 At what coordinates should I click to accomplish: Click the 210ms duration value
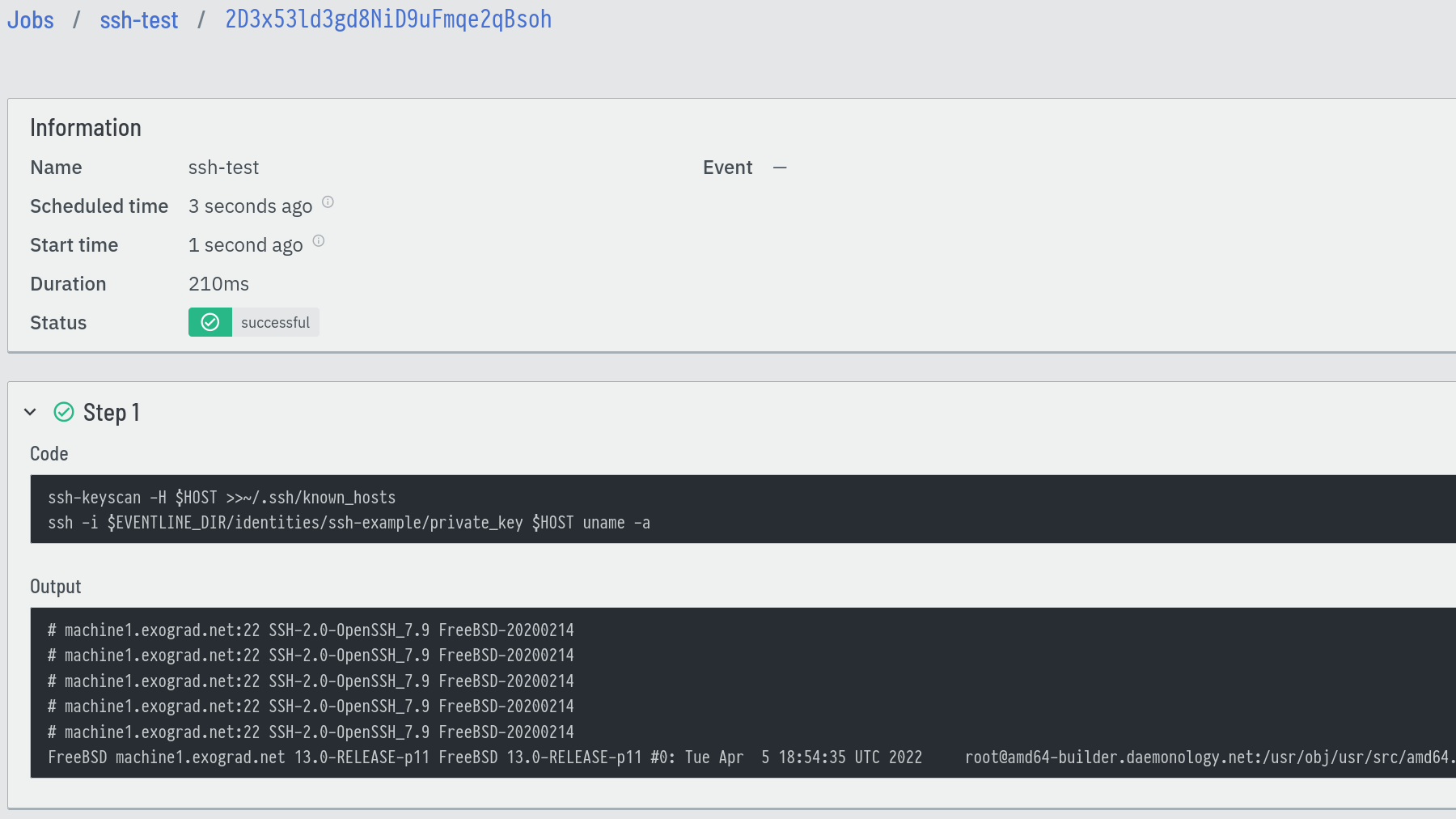click(218, 284)
